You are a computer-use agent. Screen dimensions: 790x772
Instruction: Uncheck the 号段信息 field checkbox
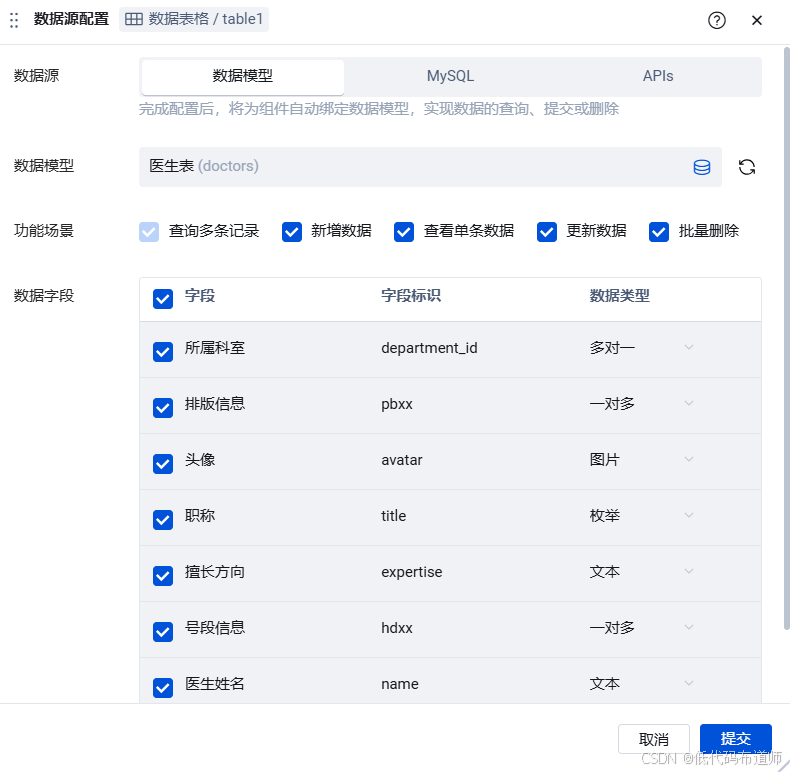click(x=163, y=631)
